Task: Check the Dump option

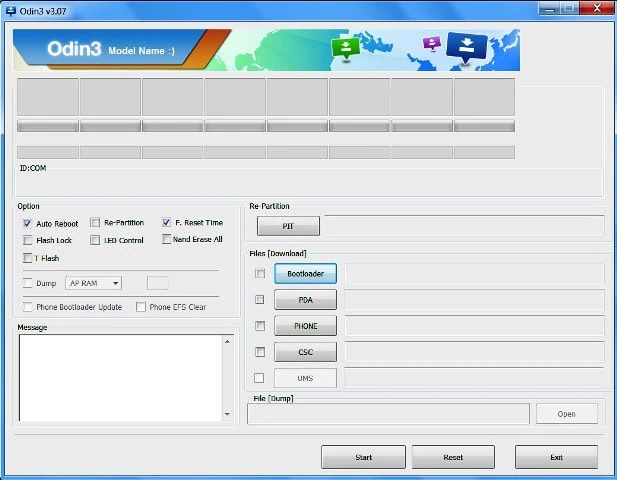Action: tap(28, 283)
